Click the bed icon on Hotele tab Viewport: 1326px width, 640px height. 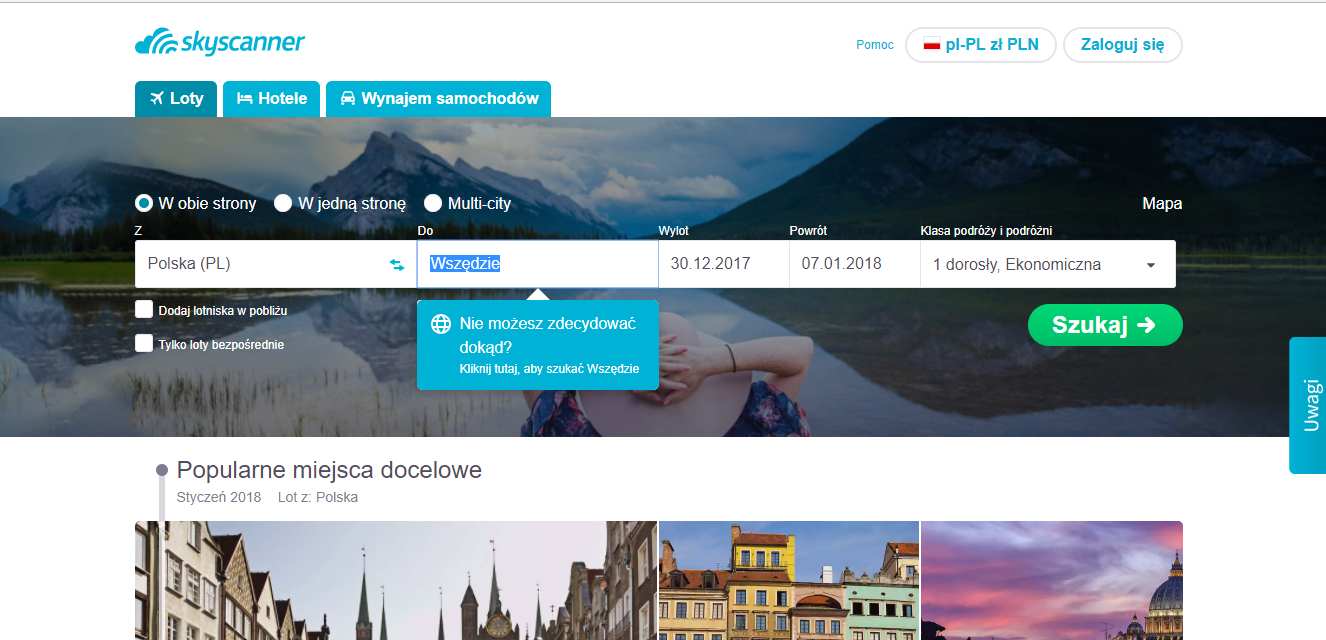(x=244, y=99)
